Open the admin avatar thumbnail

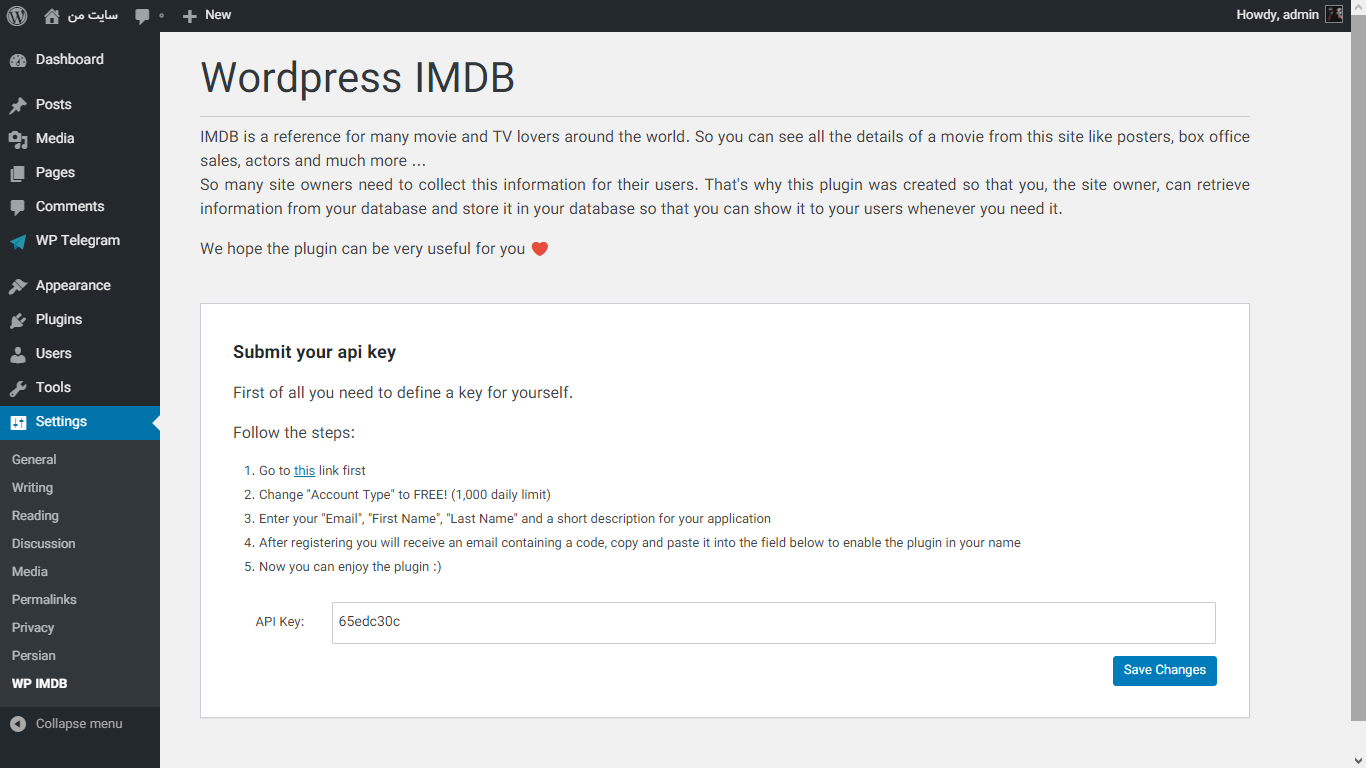[1334, 15]
